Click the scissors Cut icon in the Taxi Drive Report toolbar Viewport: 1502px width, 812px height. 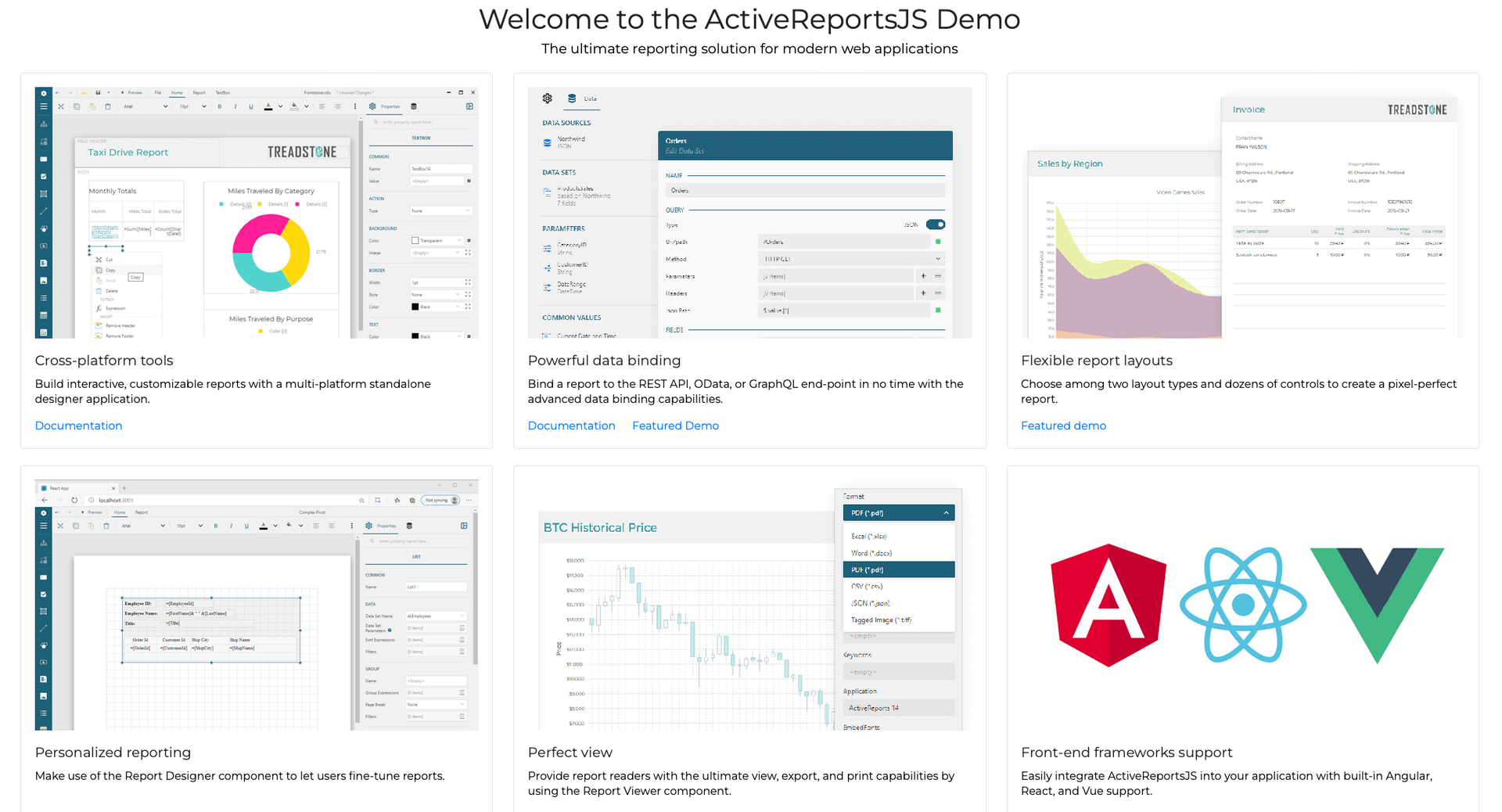coord(61,106)
